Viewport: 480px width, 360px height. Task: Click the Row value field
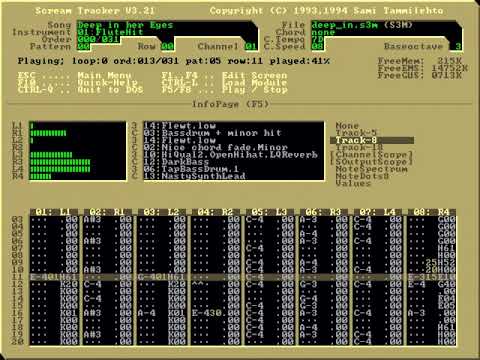pos(168,46)
